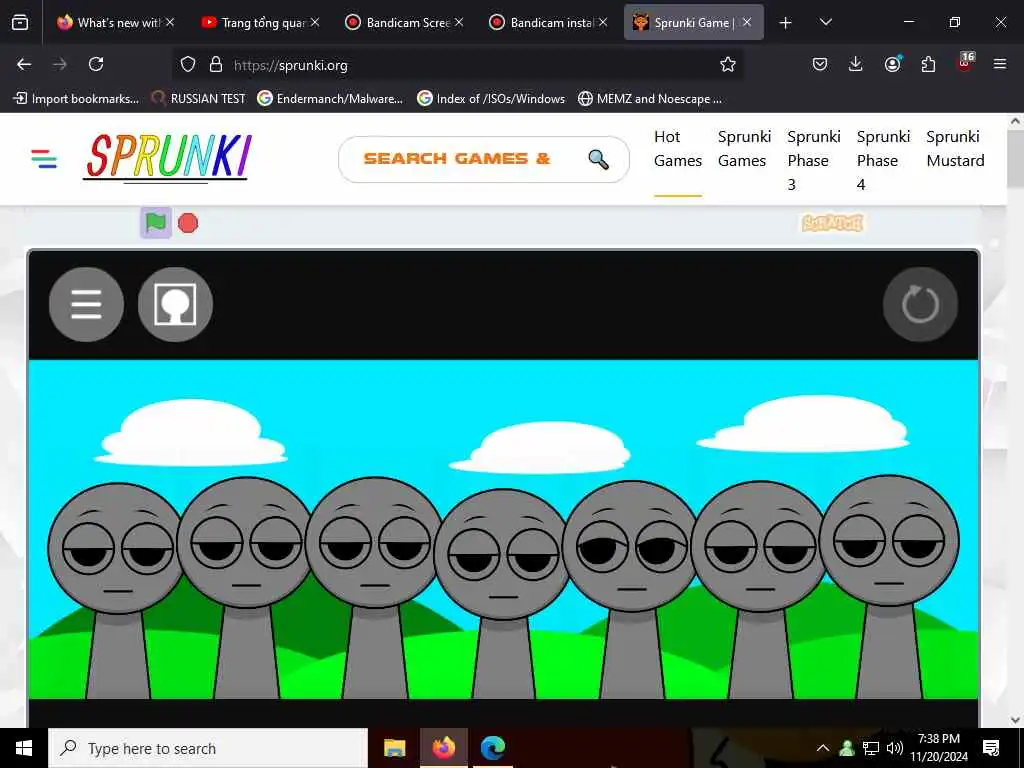The height and width of the screenshot is (768, 1024).
Task: View site security padlock info
Action: (216, 64)
